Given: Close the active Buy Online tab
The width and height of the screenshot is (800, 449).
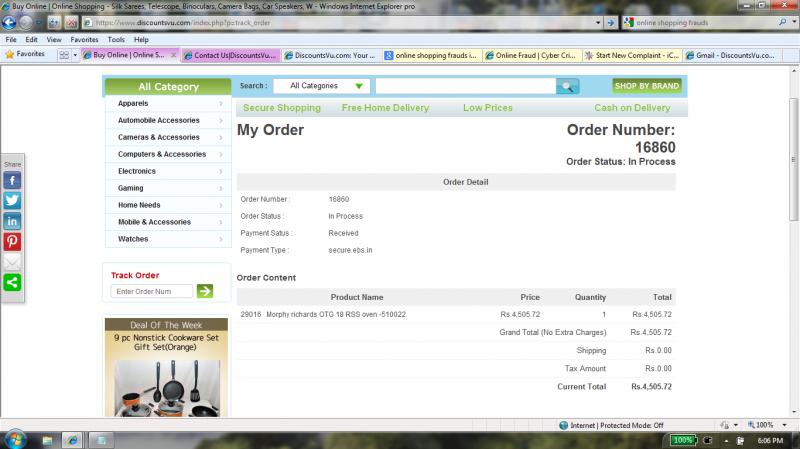Looking at the screenshot, I should [x=173, y=55].
